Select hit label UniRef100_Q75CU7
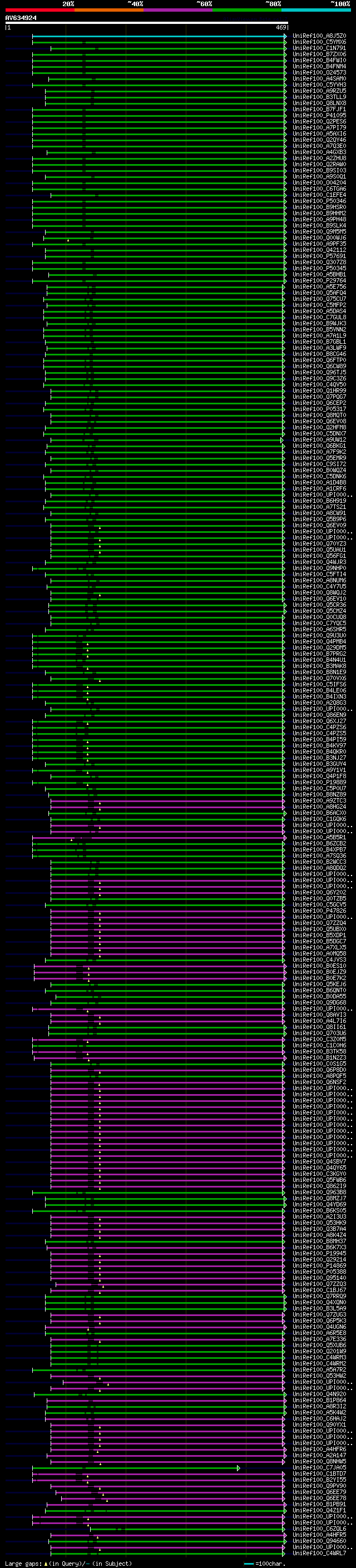The image size is (356, 1568). pos(319,299)
